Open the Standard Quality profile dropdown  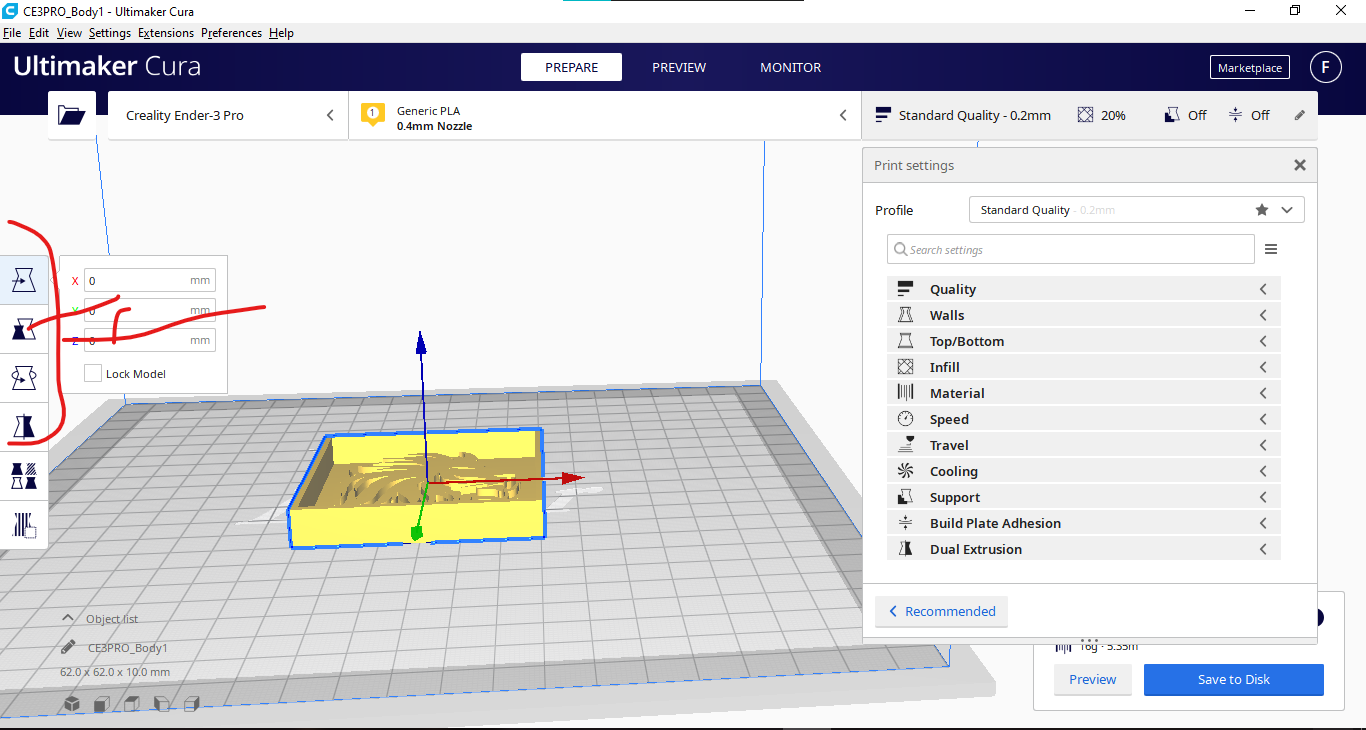tap(1136, 210)
